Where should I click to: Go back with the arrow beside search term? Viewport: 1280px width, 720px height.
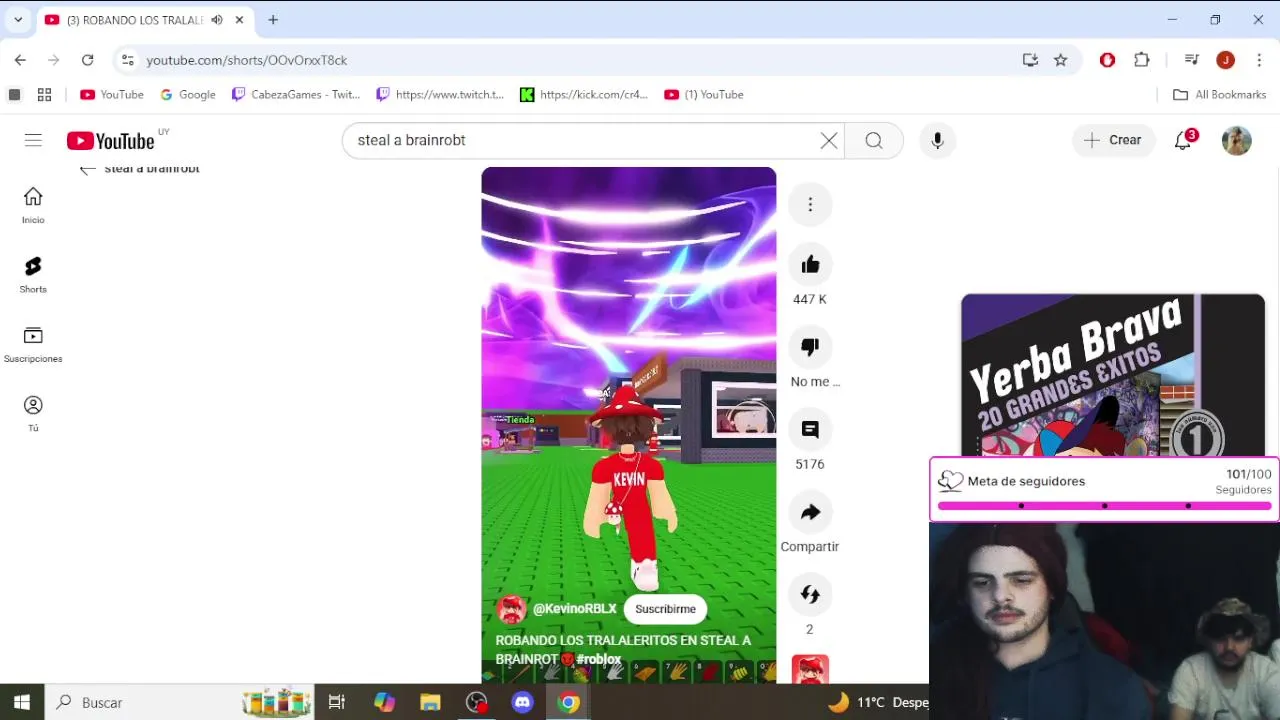[87, 169]
